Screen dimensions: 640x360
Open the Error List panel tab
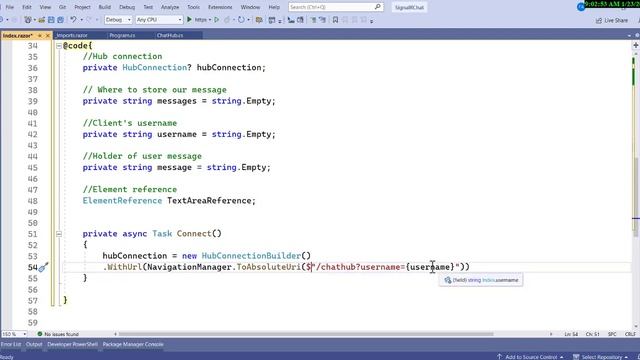click(x=11, y=344)
